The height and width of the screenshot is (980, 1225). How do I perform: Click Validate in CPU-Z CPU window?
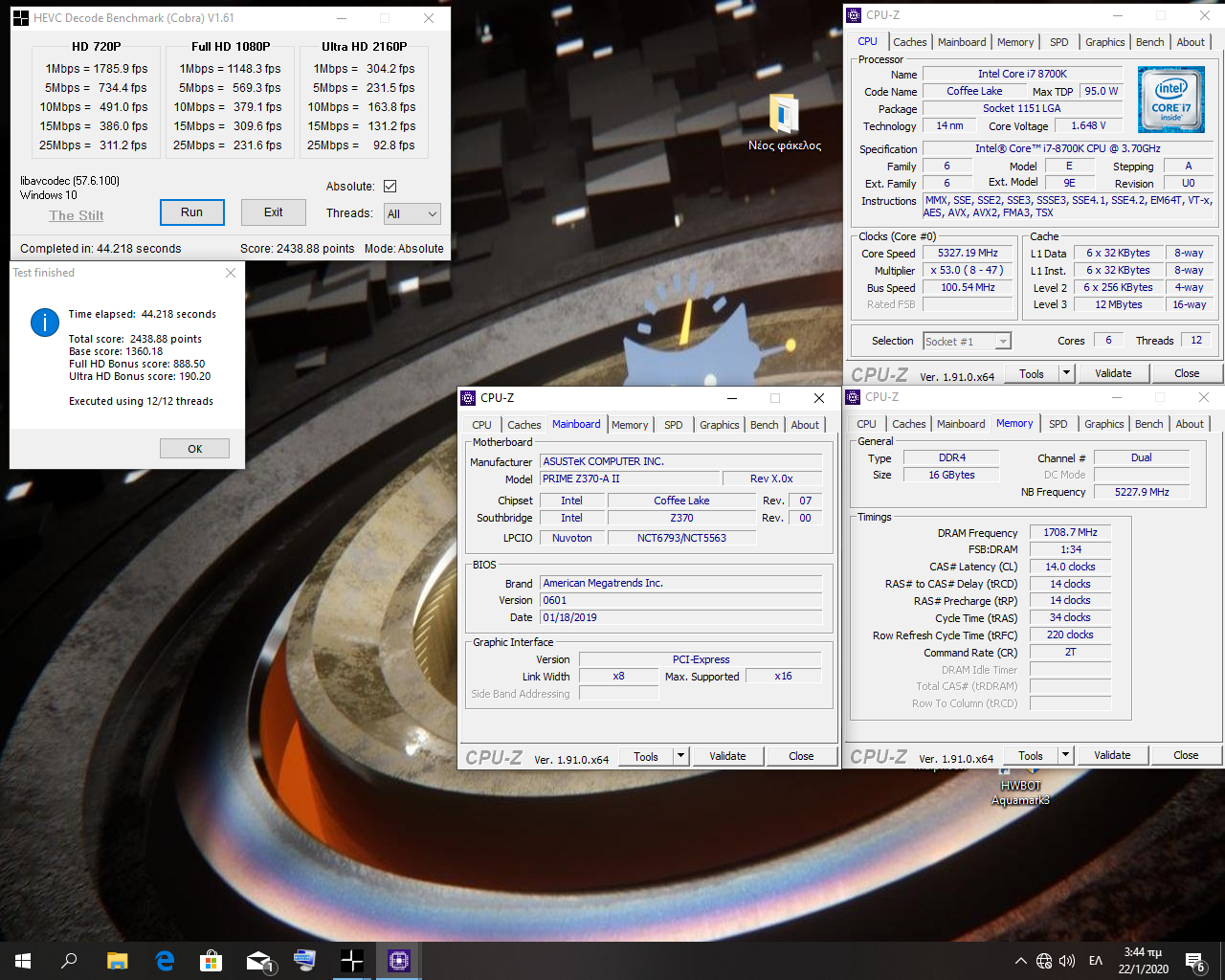click(x=1113, y=373)
